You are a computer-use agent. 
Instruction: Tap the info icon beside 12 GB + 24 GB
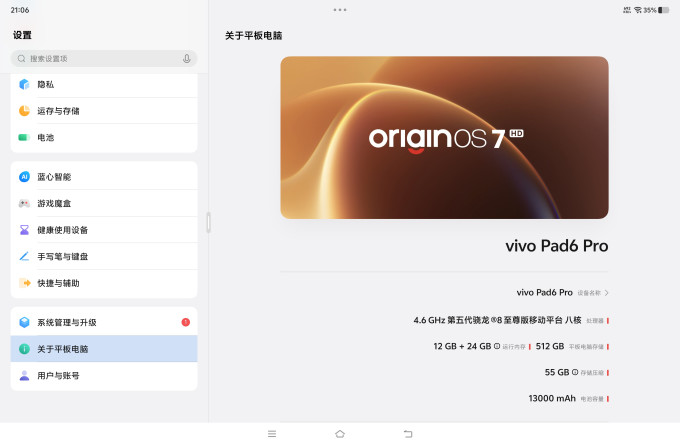(x=497, y=346)
